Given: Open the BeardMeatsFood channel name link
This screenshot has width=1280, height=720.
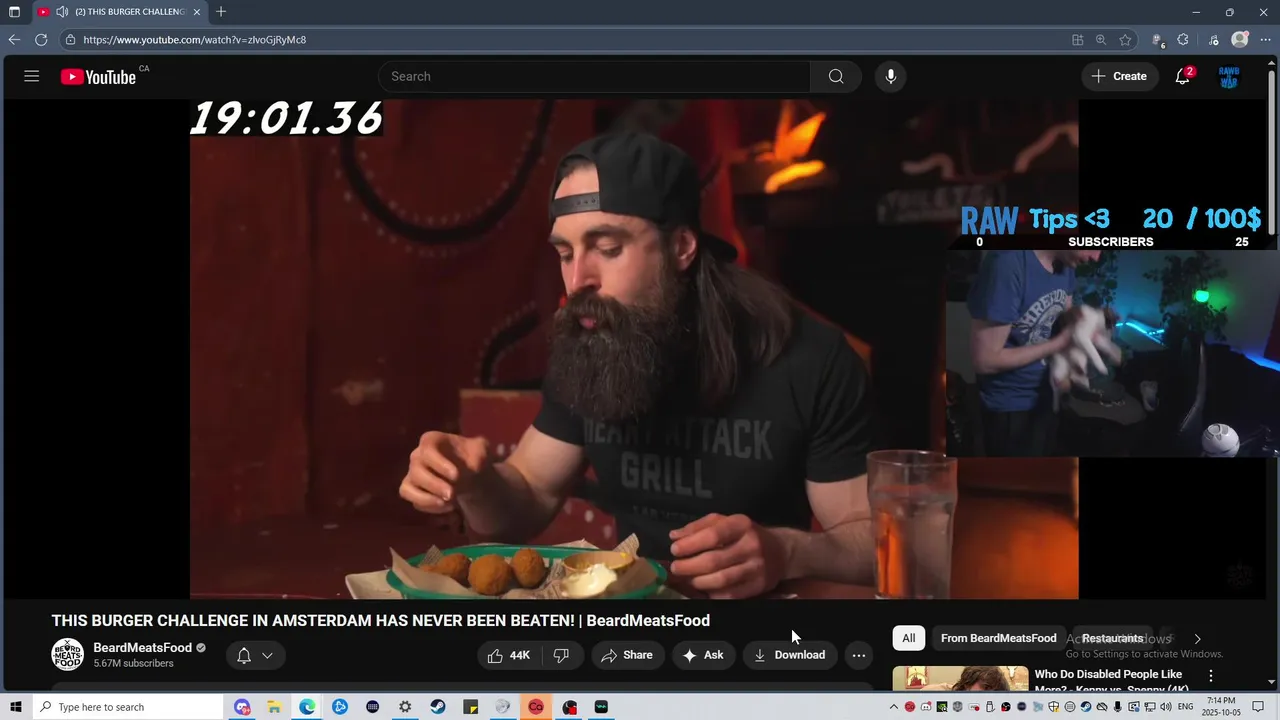Looking at the screenshot, I should (143, 648).
